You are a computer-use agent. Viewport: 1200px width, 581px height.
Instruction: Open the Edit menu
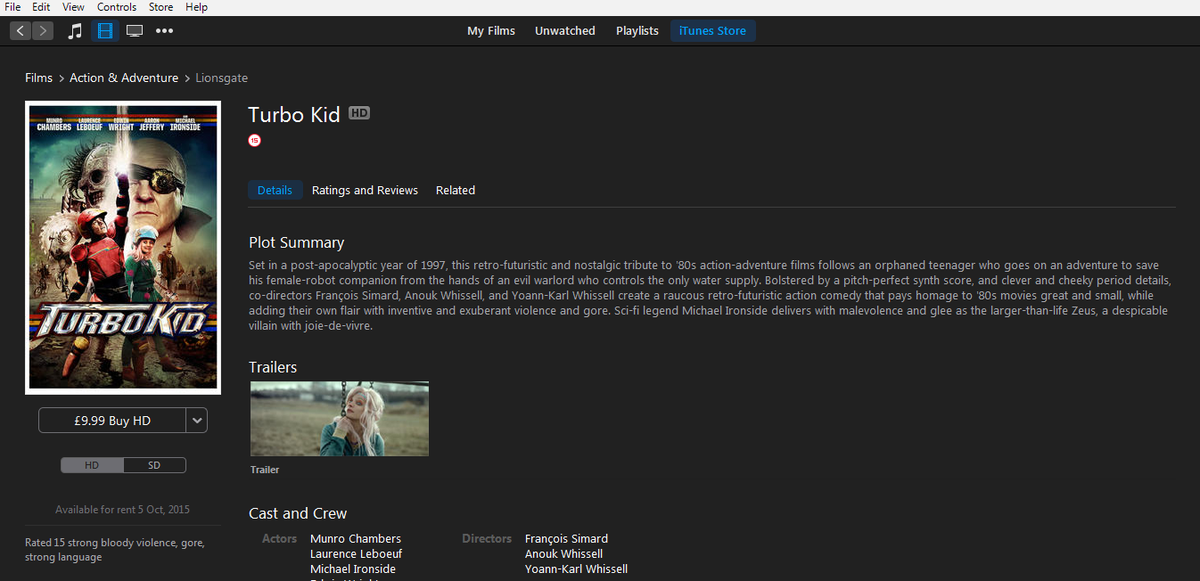click(x=41, y=7)
